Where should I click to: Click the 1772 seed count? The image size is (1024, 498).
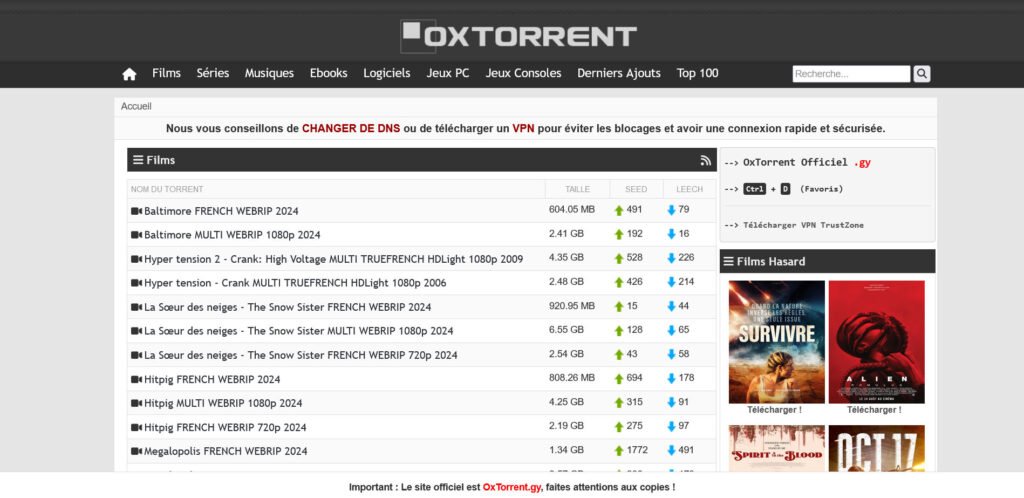coord(637,450)
